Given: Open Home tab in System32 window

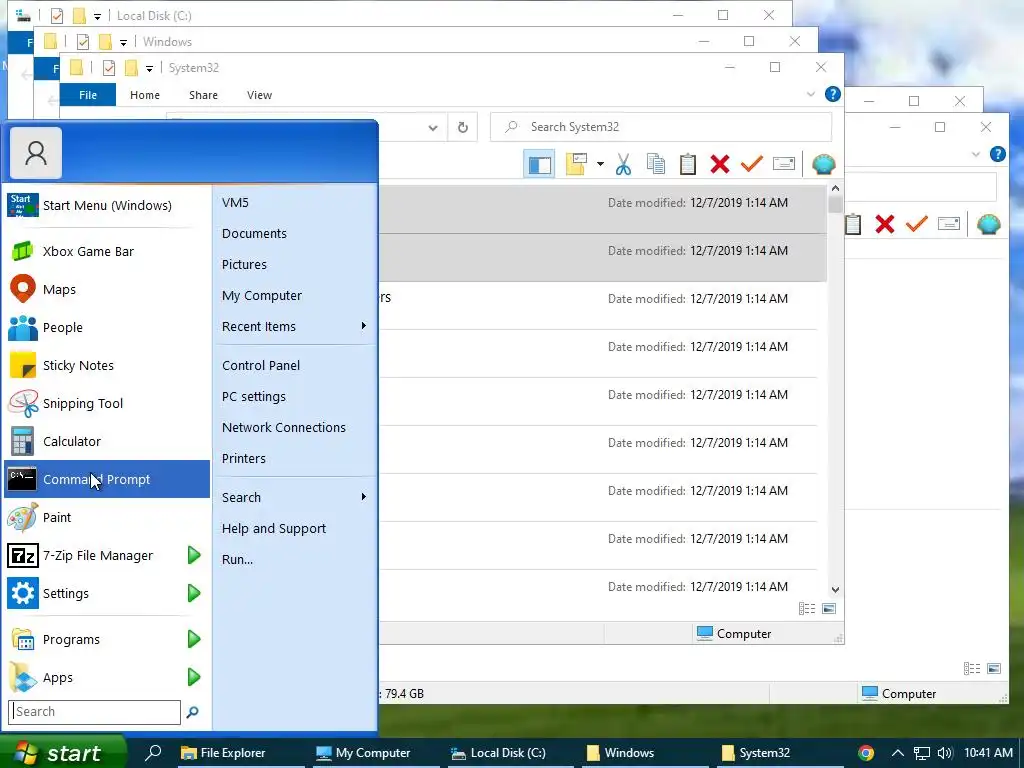Looking at the screenshot, I should (x=145, y=95).
